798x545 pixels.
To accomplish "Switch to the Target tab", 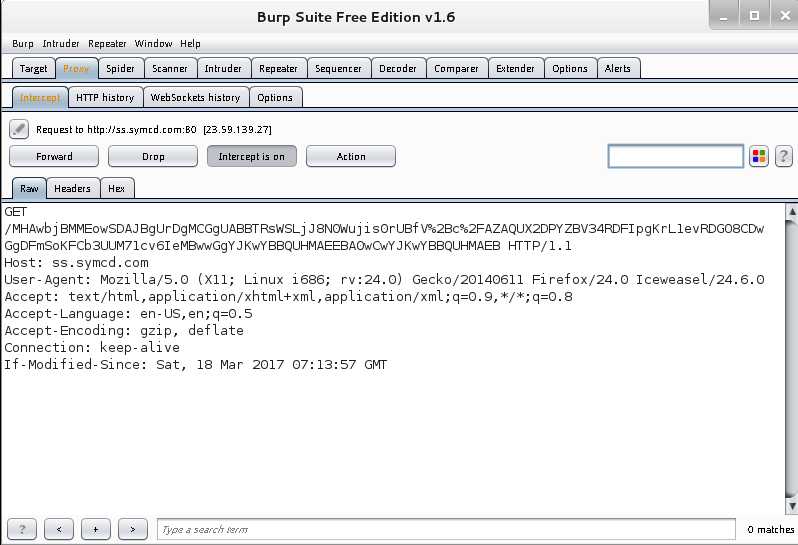I will point(33,69).
